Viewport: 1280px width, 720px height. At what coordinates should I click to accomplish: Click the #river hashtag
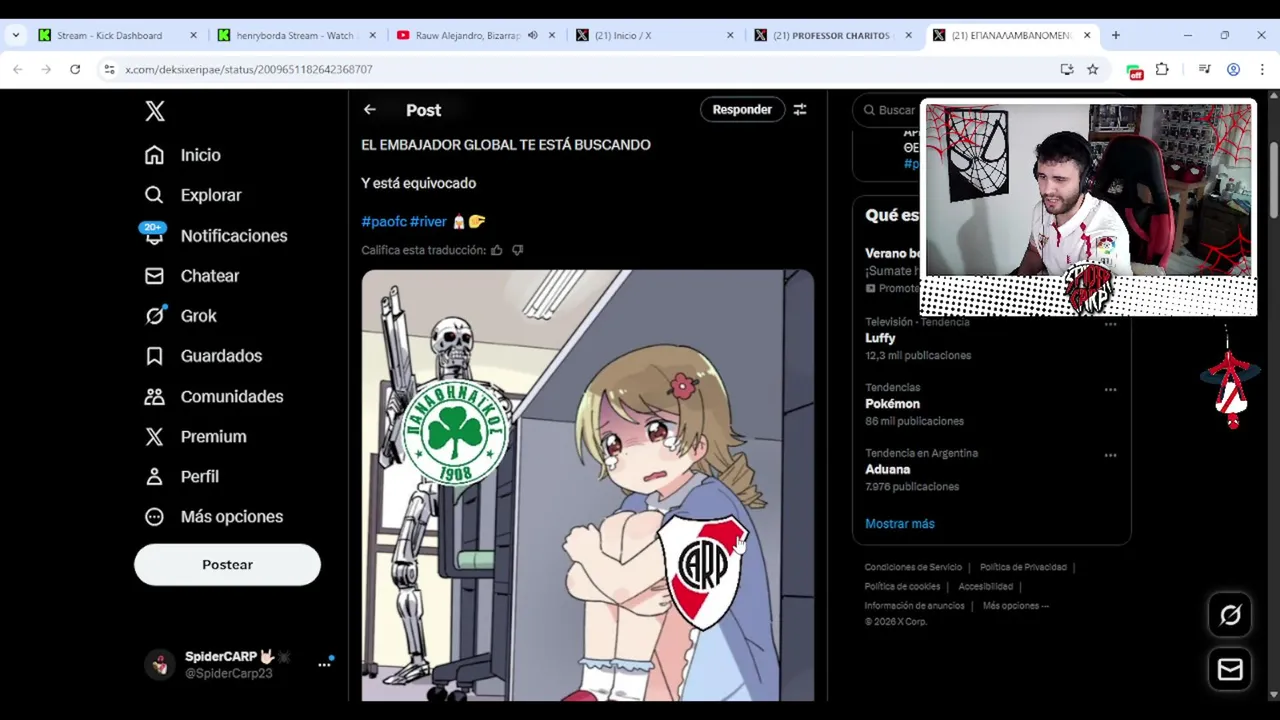[x=428, y=222]
